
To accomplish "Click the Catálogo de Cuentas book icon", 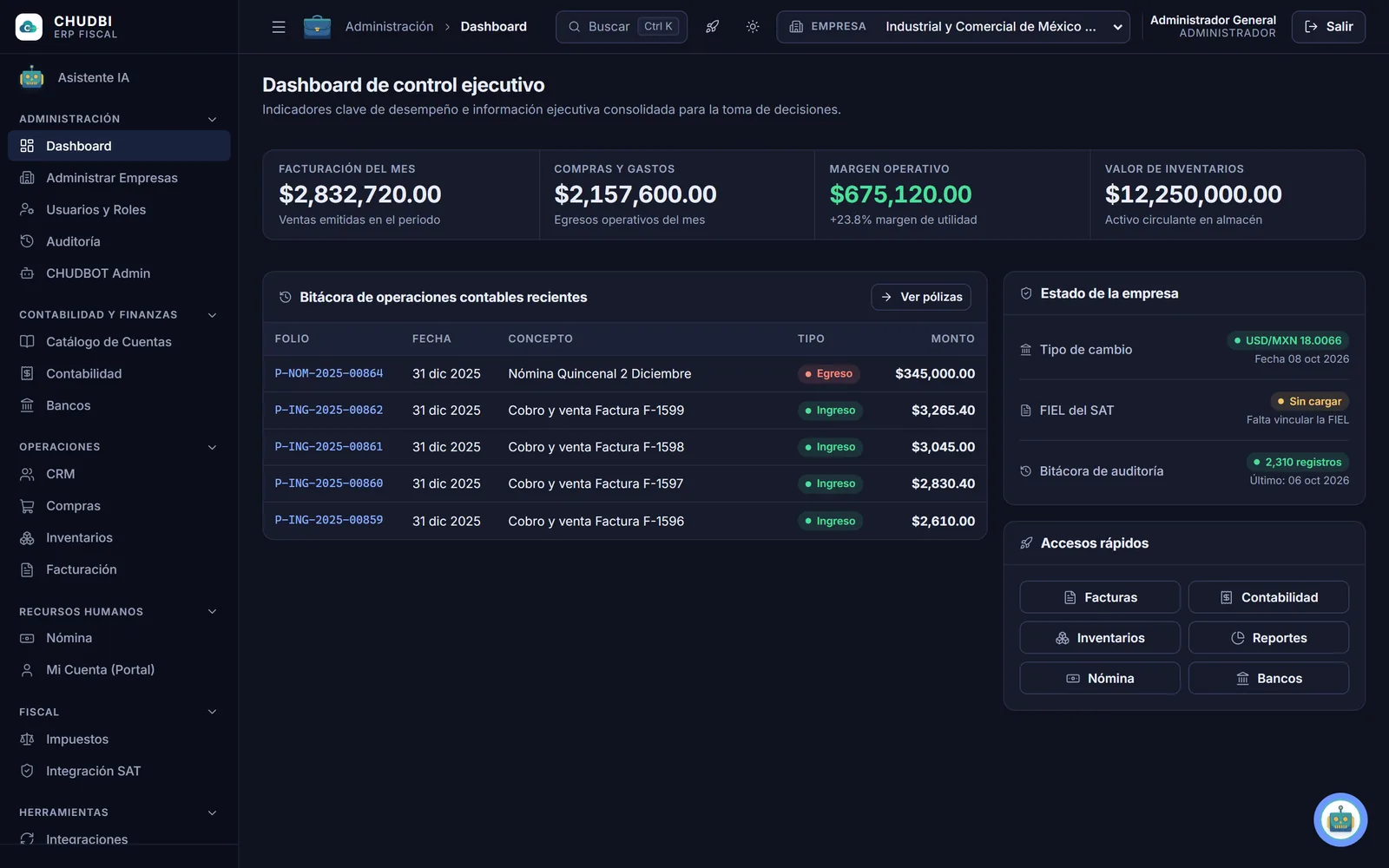I will (27, 342).
